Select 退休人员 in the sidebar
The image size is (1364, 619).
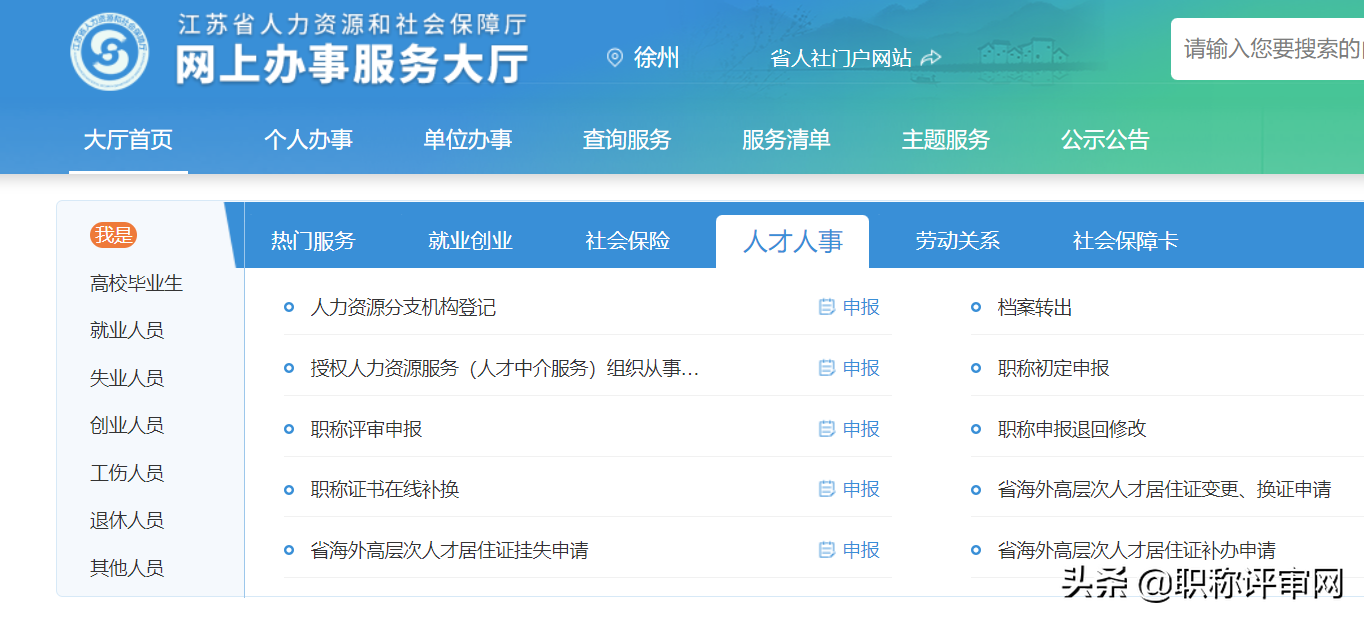pyautogui.click(x=126, y=520)
